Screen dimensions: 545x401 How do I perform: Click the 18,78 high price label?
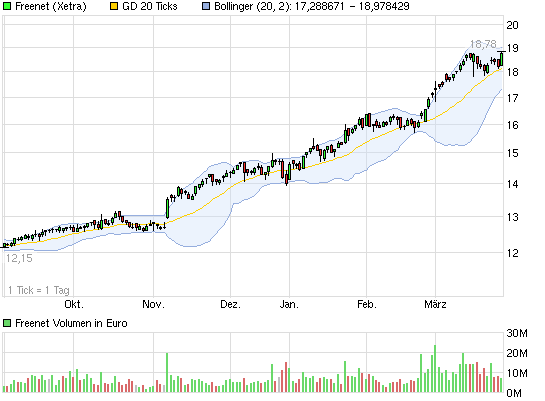(x=483, y=44)
